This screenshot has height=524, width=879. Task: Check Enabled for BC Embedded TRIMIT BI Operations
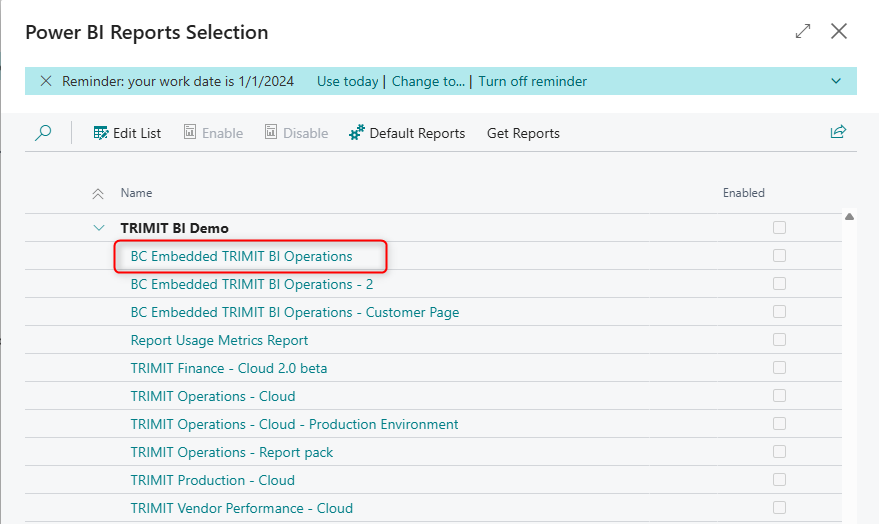pos(779,256)
